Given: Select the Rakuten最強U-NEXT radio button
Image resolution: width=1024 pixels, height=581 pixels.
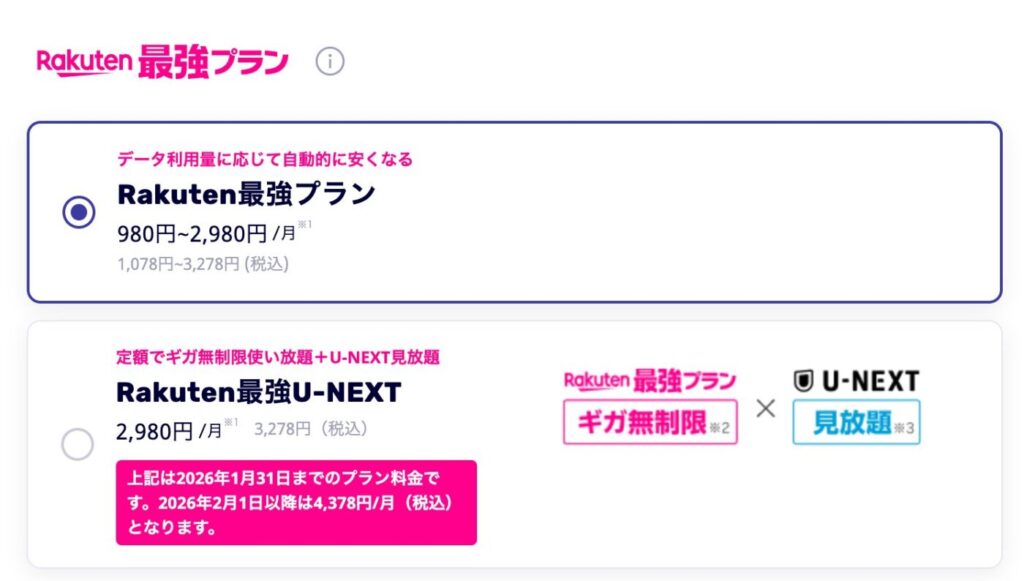Looking at the screenshot, I should [x=78, y=444].
